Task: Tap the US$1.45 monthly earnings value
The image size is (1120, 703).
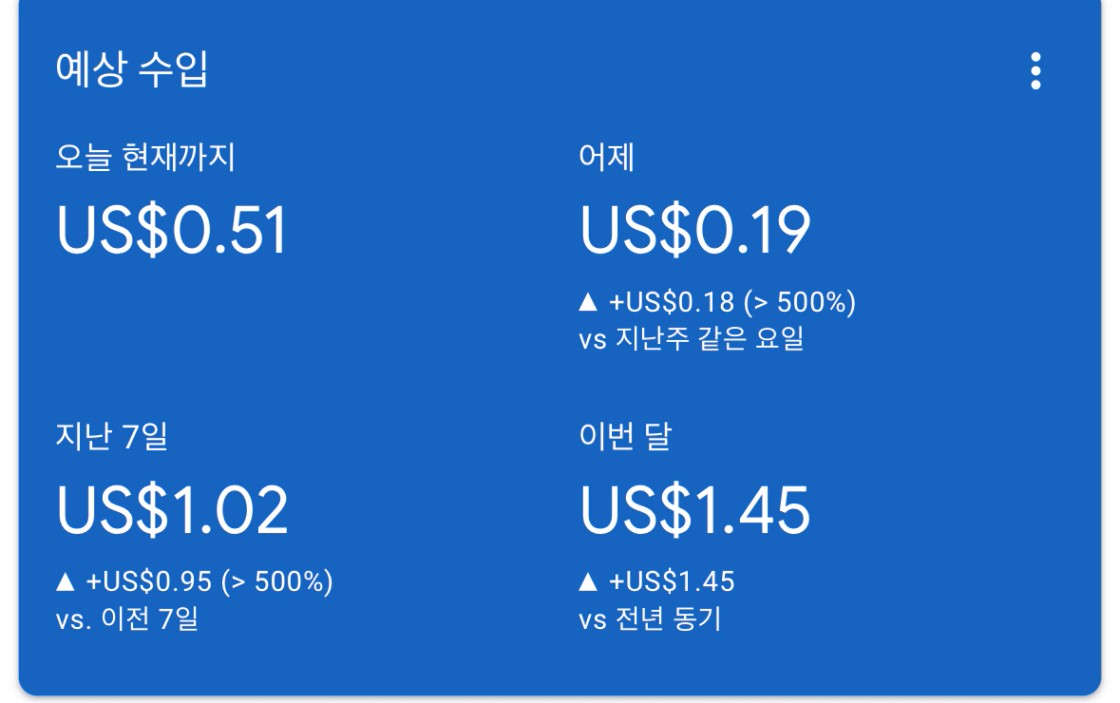Action: [695, 511]
